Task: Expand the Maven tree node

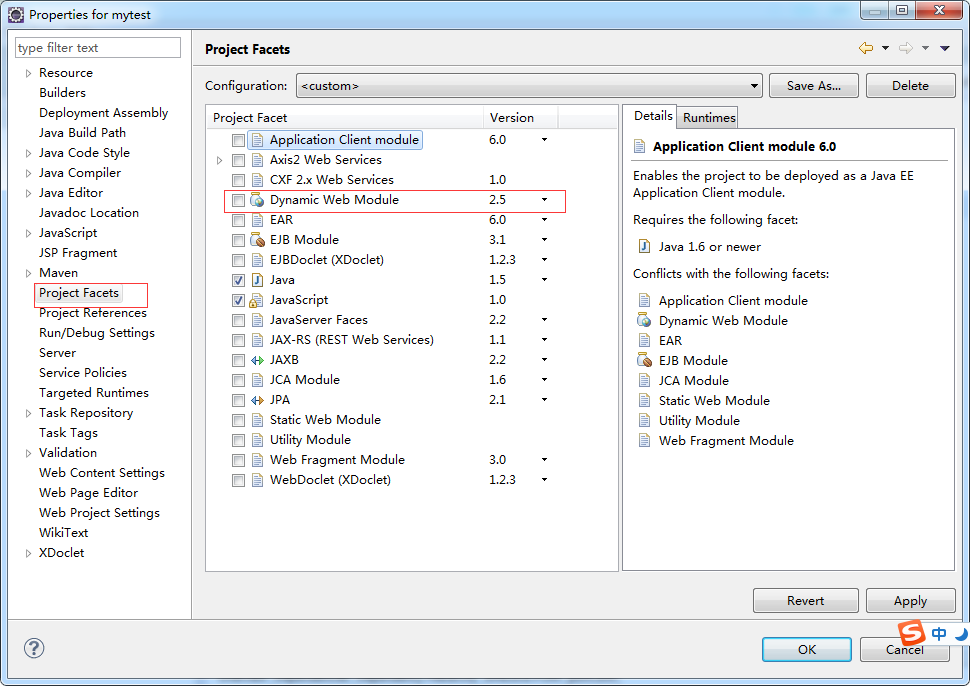Action: tap(28, 273)
